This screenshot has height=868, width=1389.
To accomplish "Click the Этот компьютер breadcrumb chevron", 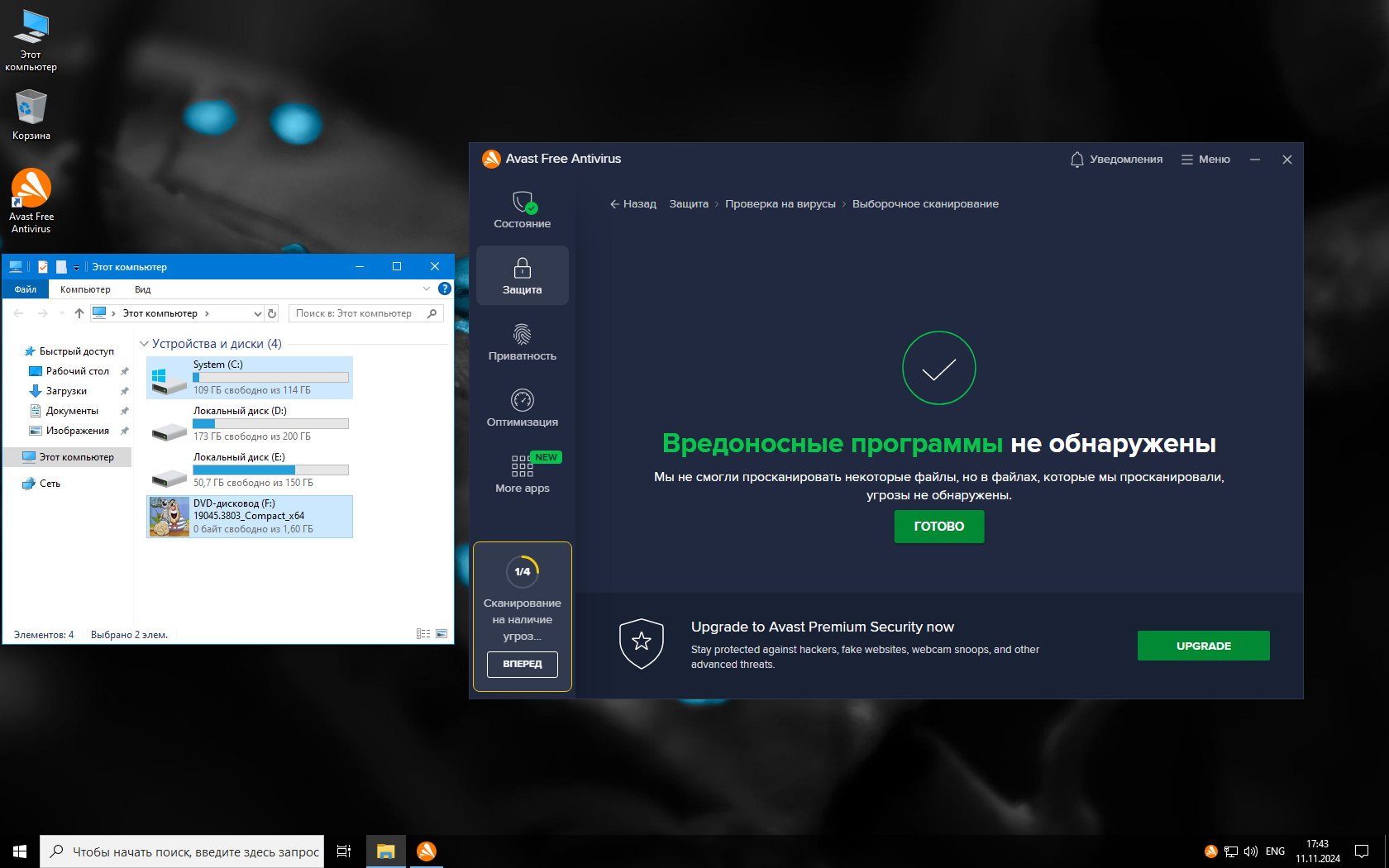I will point(207,313).
